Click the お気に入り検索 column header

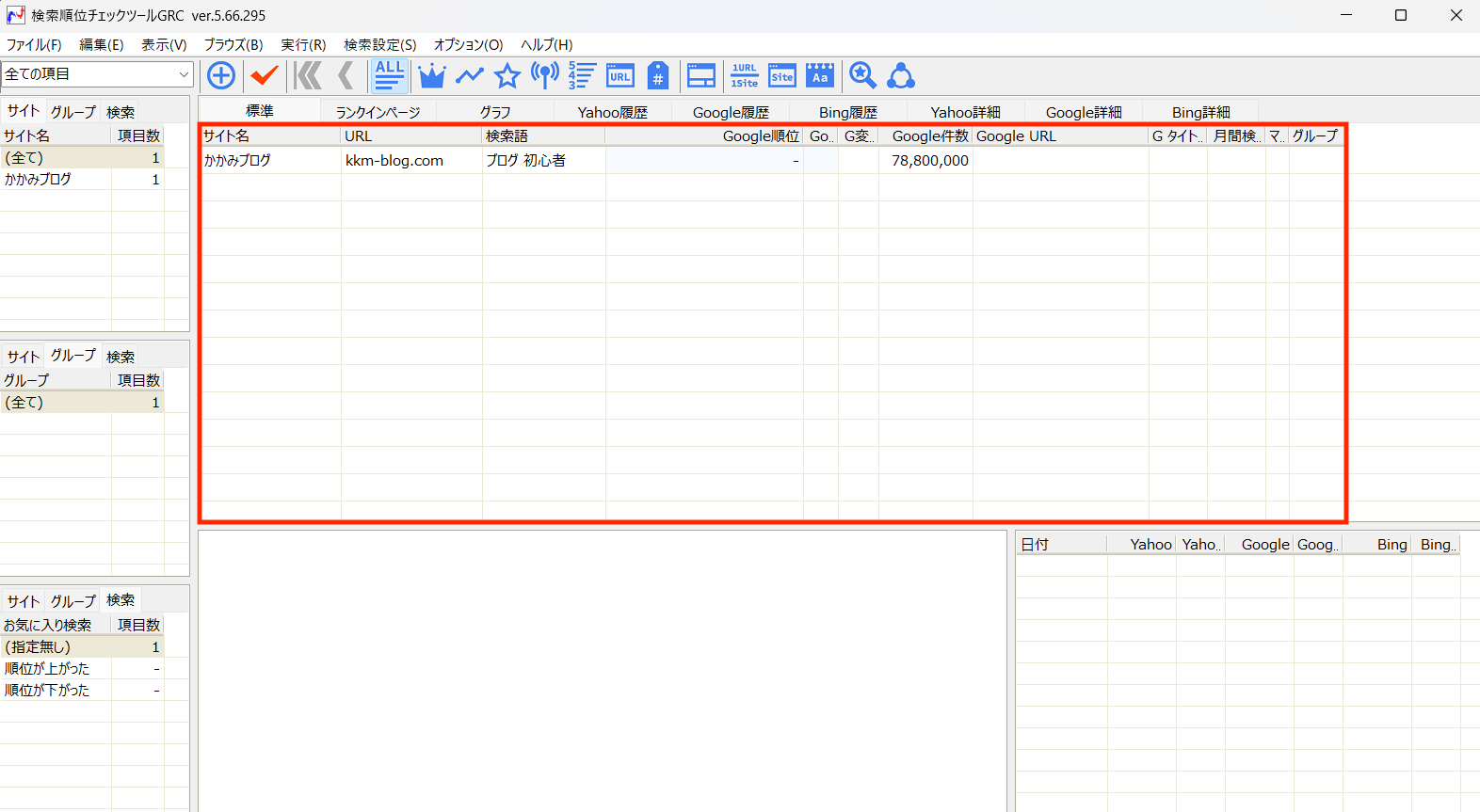click(x=56, y=625)
